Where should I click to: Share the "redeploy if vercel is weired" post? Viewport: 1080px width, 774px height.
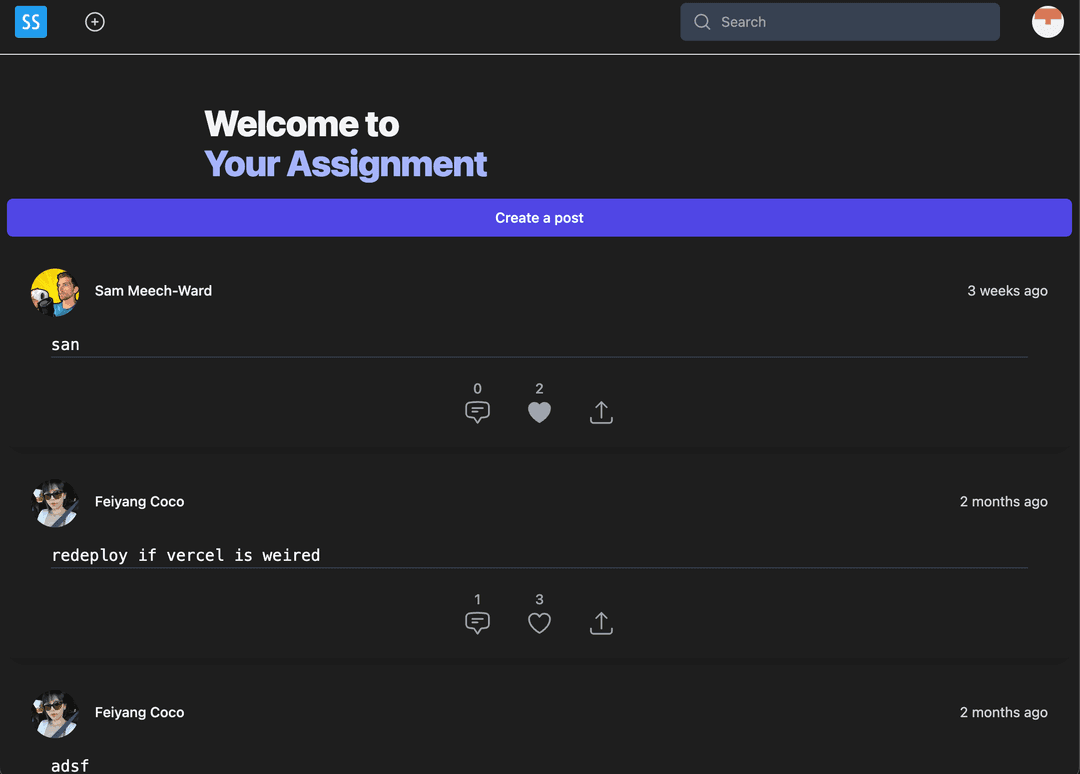(x=601, y=623)
